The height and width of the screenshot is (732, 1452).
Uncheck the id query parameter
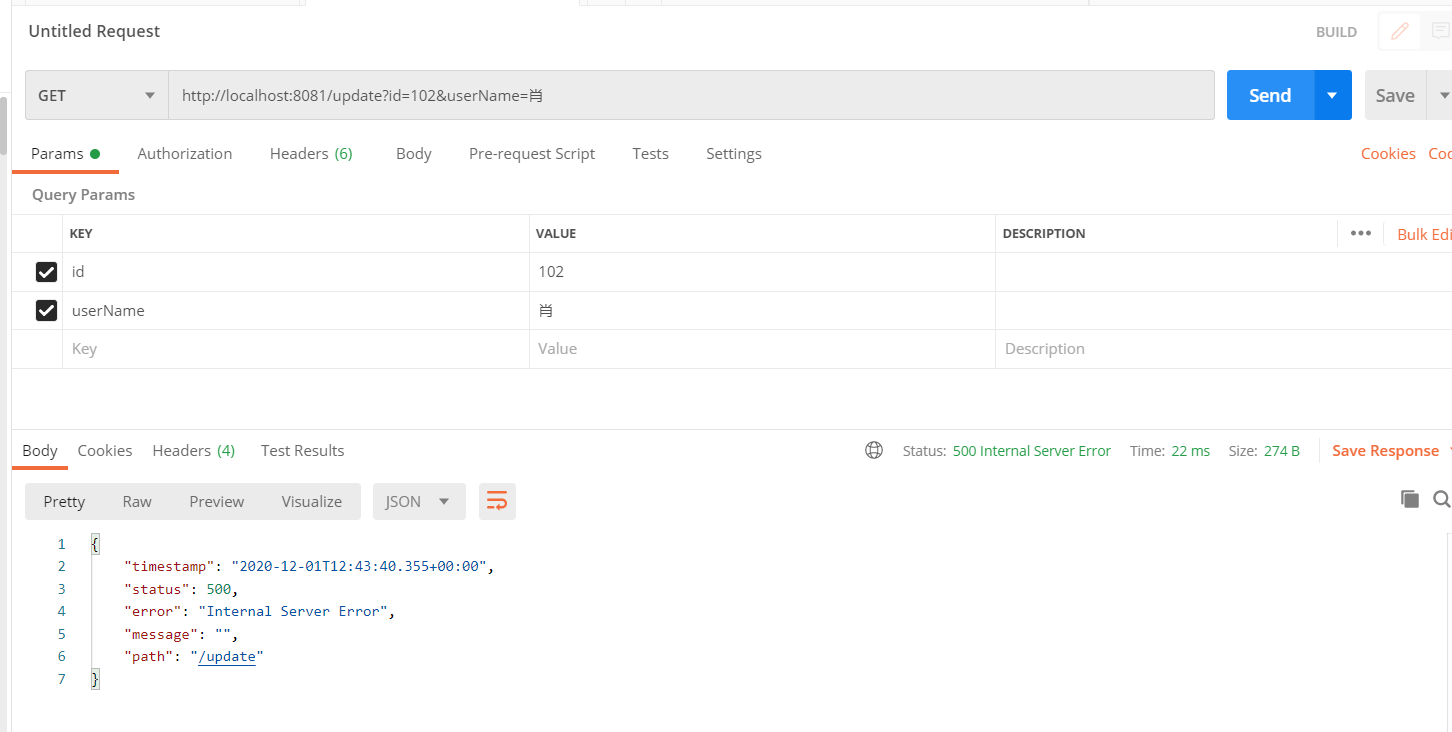point(46,271)
